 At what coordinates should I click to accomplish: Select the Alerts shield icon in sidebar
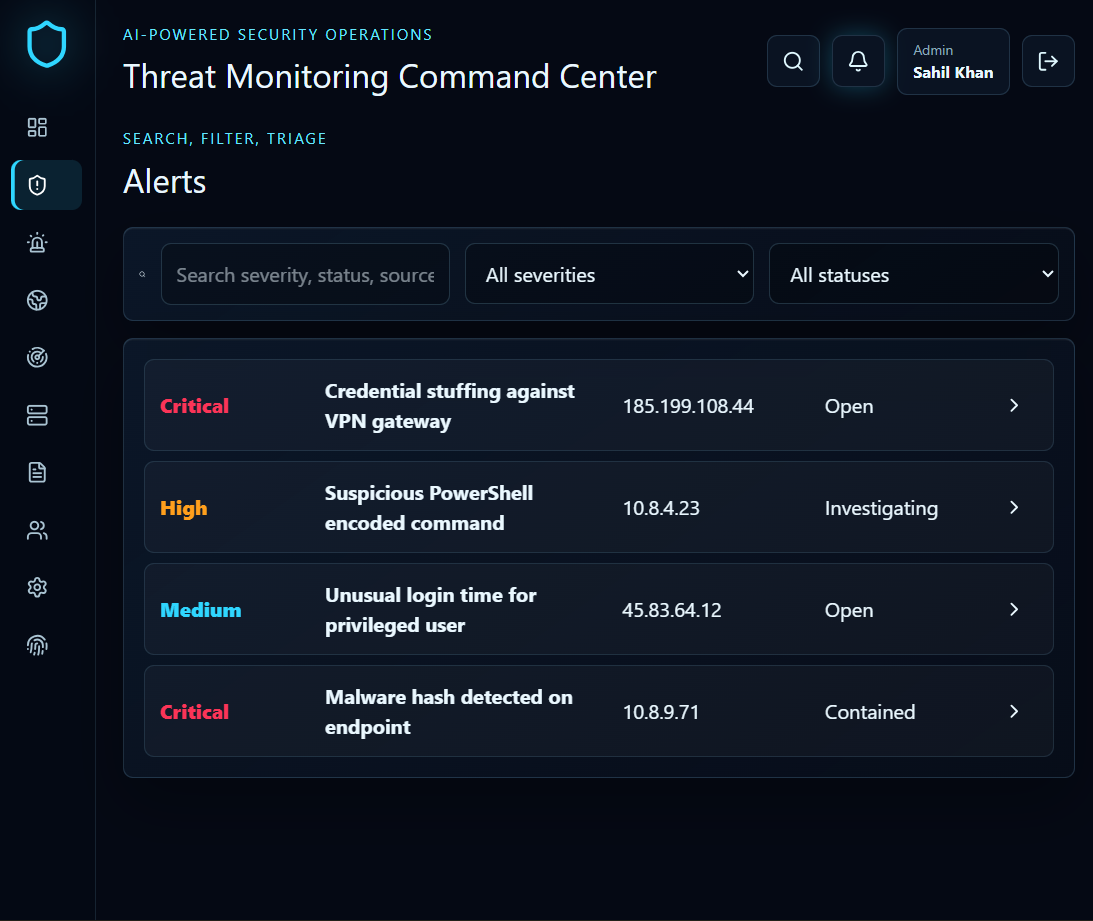pyautogui.click(x=37, y=185)
